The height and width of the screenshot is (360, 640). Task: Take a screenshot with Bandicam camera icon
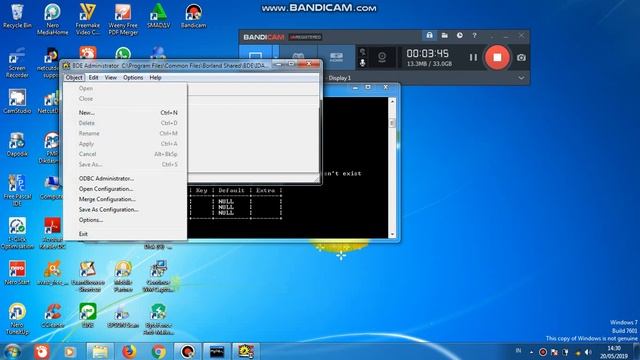(x=521, y=58)
